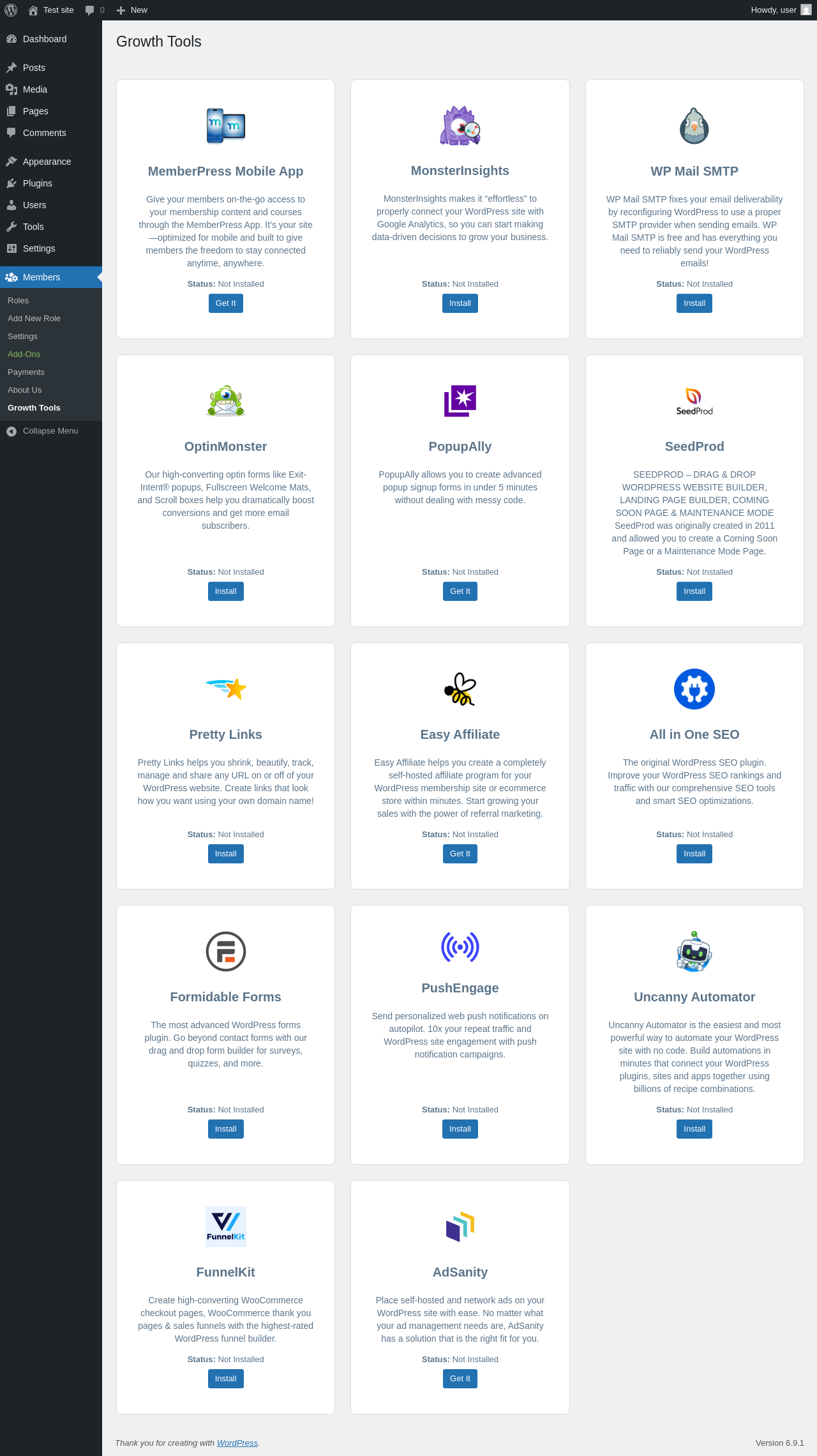The image size is (817, 1456).
Task: Open Comments in the sidebar
Action: [51, 133]
